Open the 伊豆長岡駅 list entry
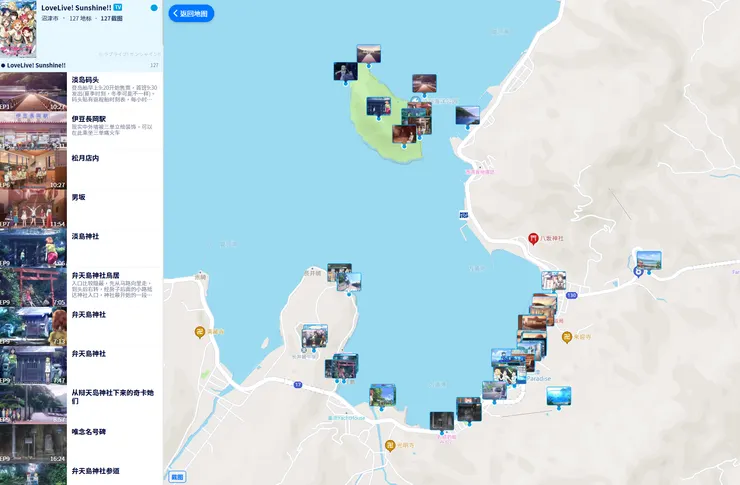Image resolution: width=740 pixels, height=485 pixels. point(81,131)
